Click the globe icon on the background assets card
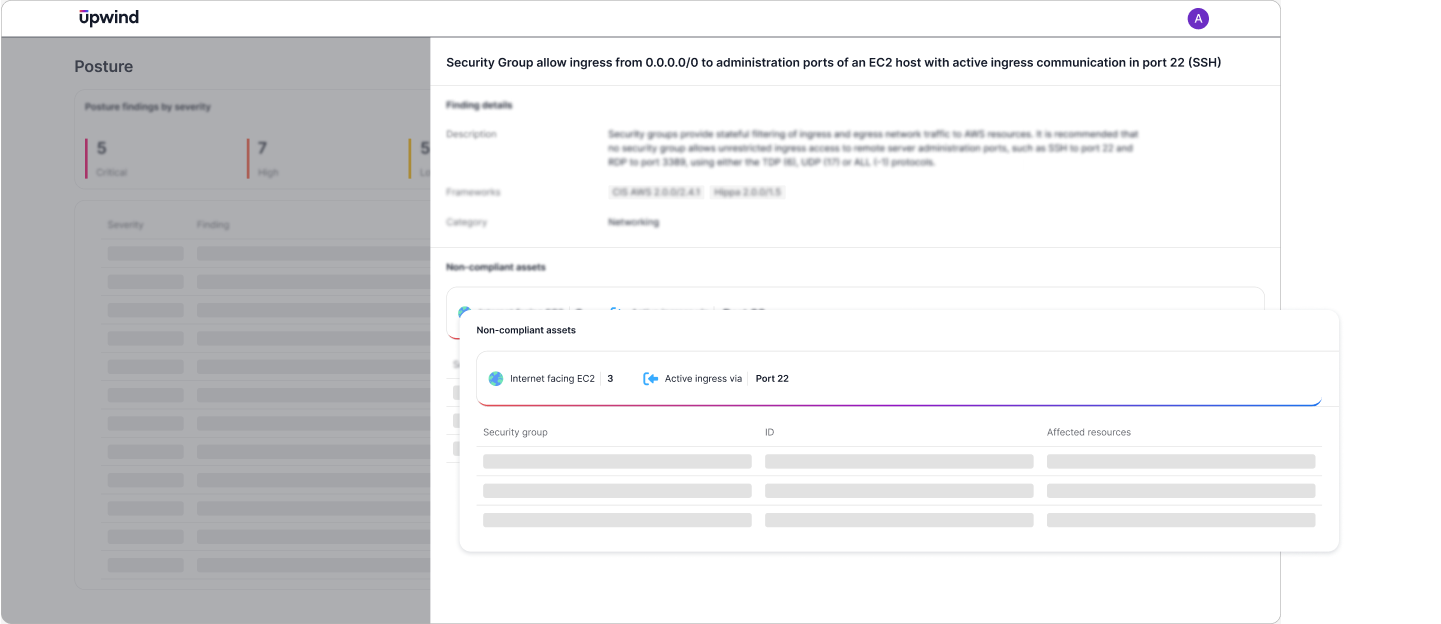This screenshot has width=1441, height=624. 463,308
